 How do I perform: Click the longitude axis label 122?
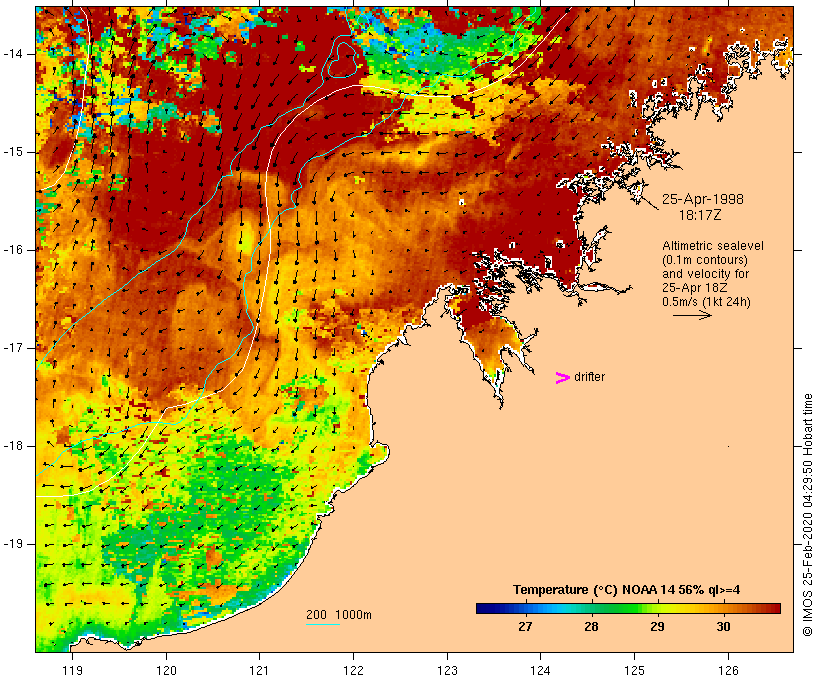click(354, 670)
